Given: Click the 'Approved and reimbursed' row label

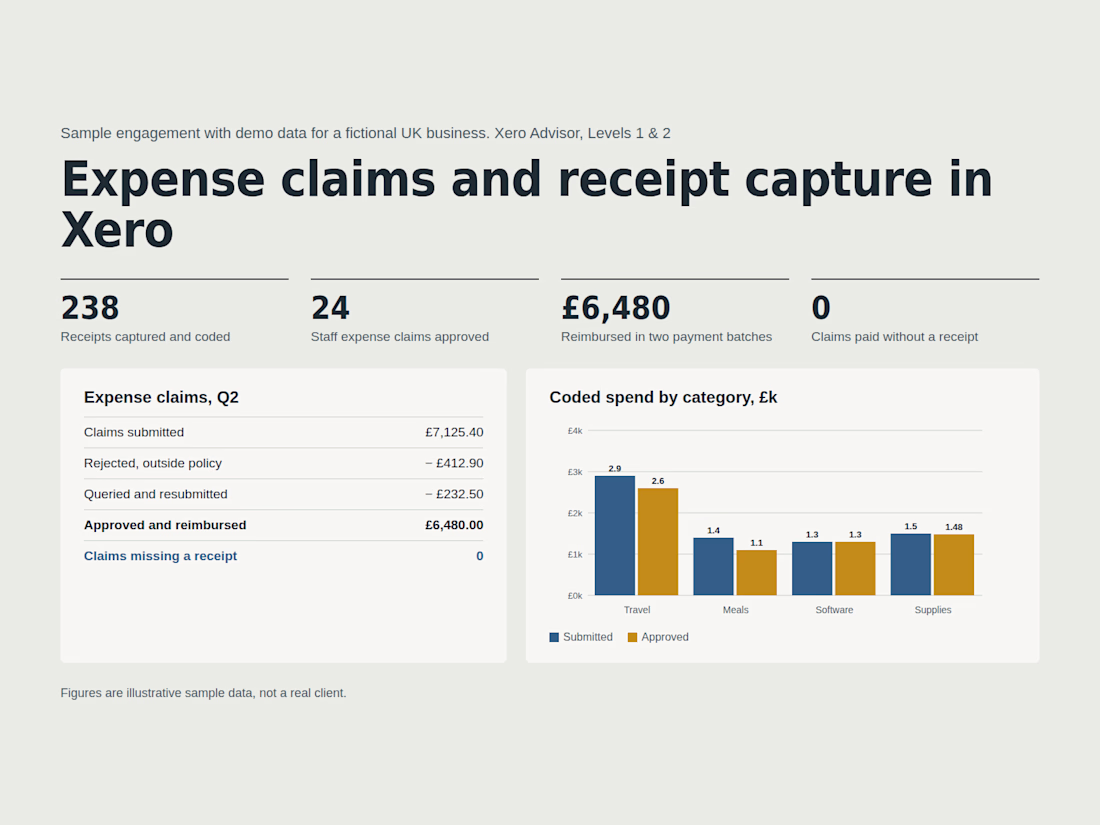Looking at the screenshot, I should point(165,525).
